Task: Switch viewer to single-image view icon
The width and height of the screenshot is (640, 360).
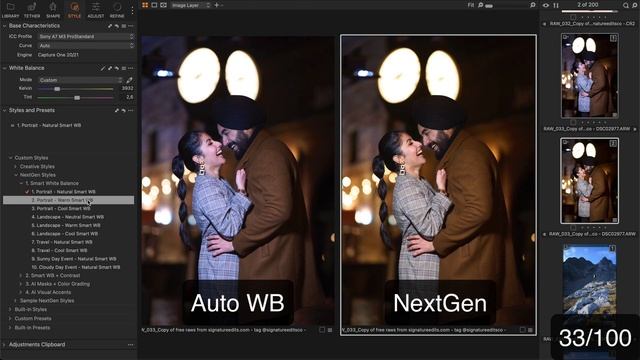Action: coord(154,5)
